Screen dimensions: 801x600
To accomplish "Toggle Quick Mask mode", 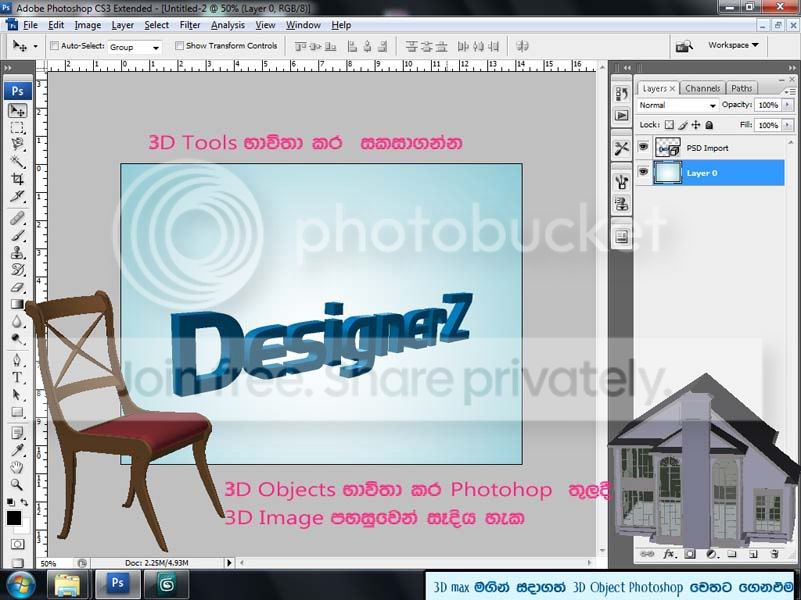I will 17,544.
